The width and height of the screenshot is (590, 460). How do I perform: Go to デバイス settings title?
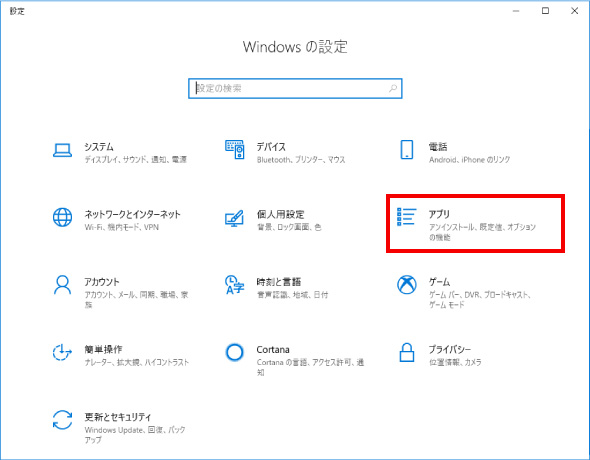click(271, 146)
